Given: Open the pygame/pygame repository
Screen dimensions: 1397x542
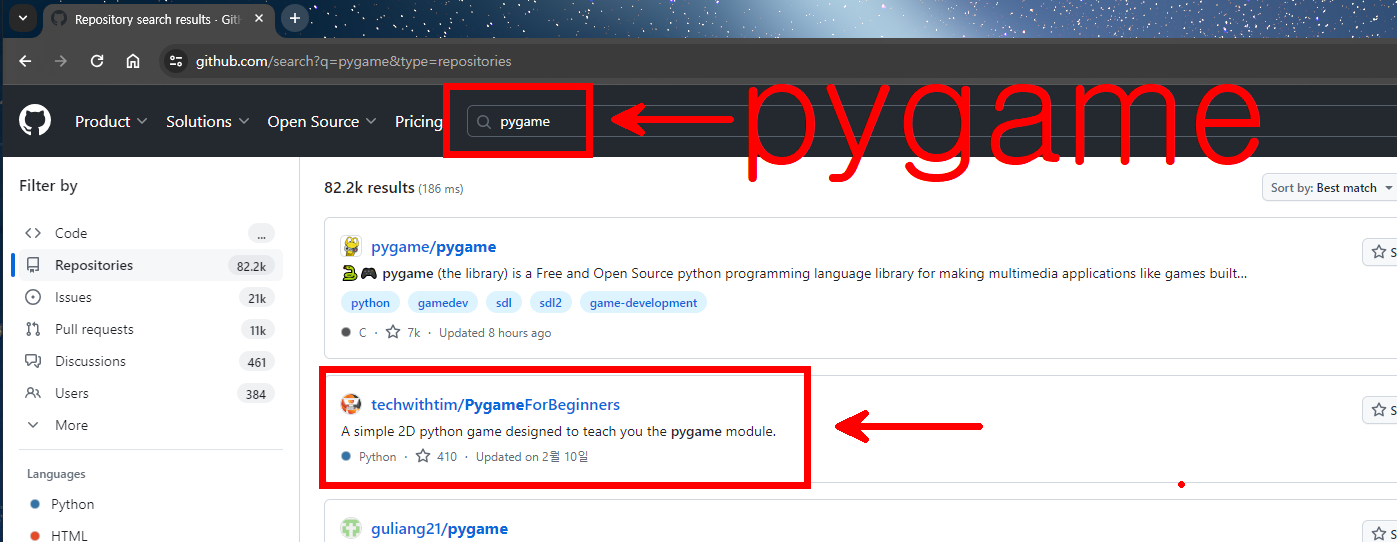Looking at the screenshot, I should point(433,247).
